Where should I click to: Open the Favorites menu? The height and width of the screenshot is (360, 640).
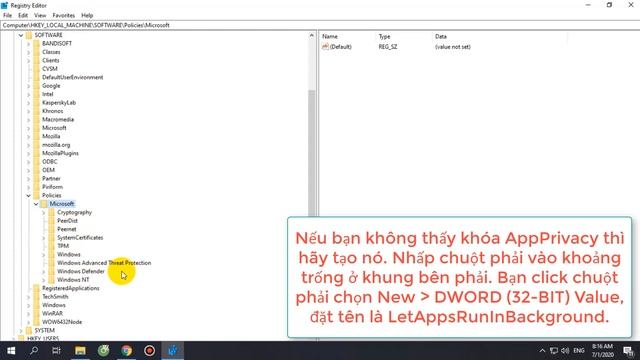tap(64, 16)
